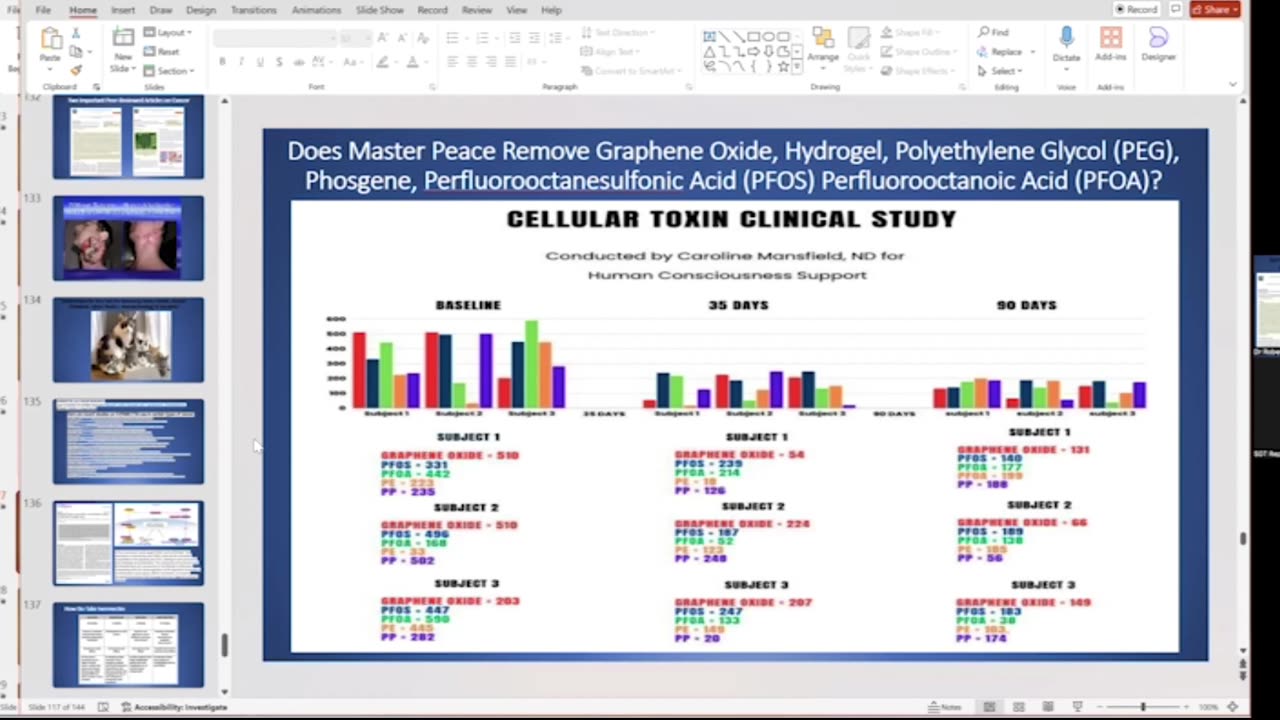Viewport: 1280px width, 720px height.
Task: Open the font name combo box
Action: tap(273, 38)
